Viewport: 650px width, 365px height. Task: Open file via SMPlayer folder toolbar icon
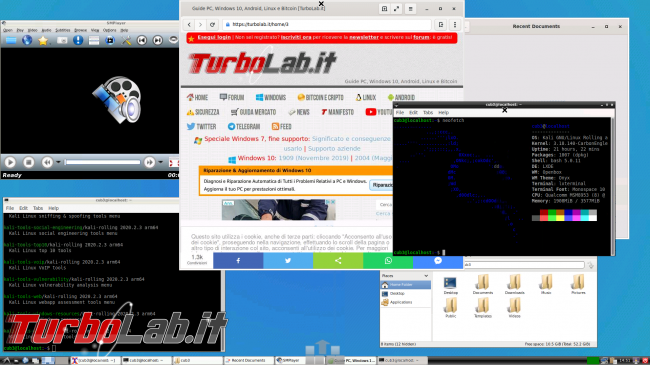11,40
